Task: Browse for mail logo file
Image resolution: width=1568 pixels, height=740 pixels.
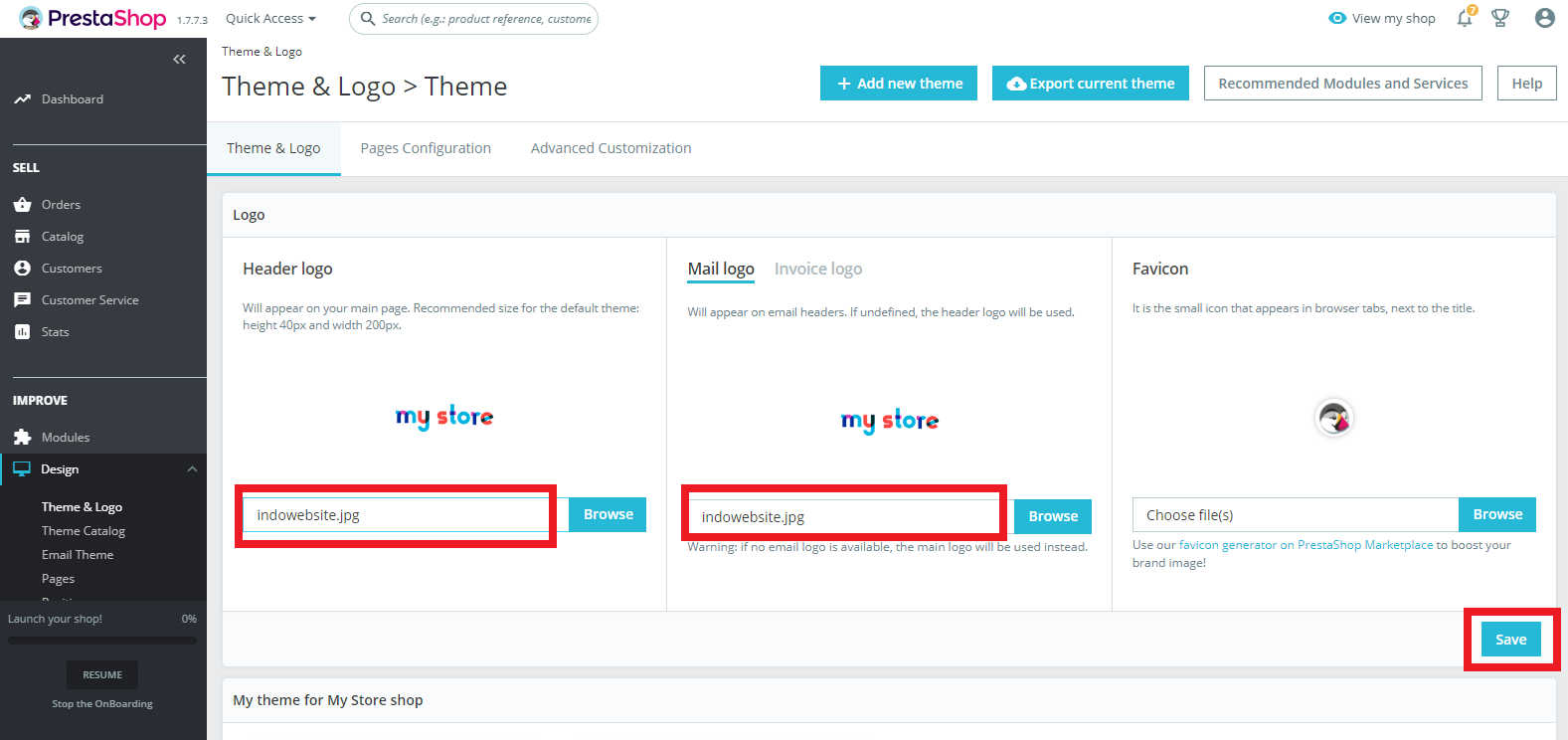Action: (1053, 516)
